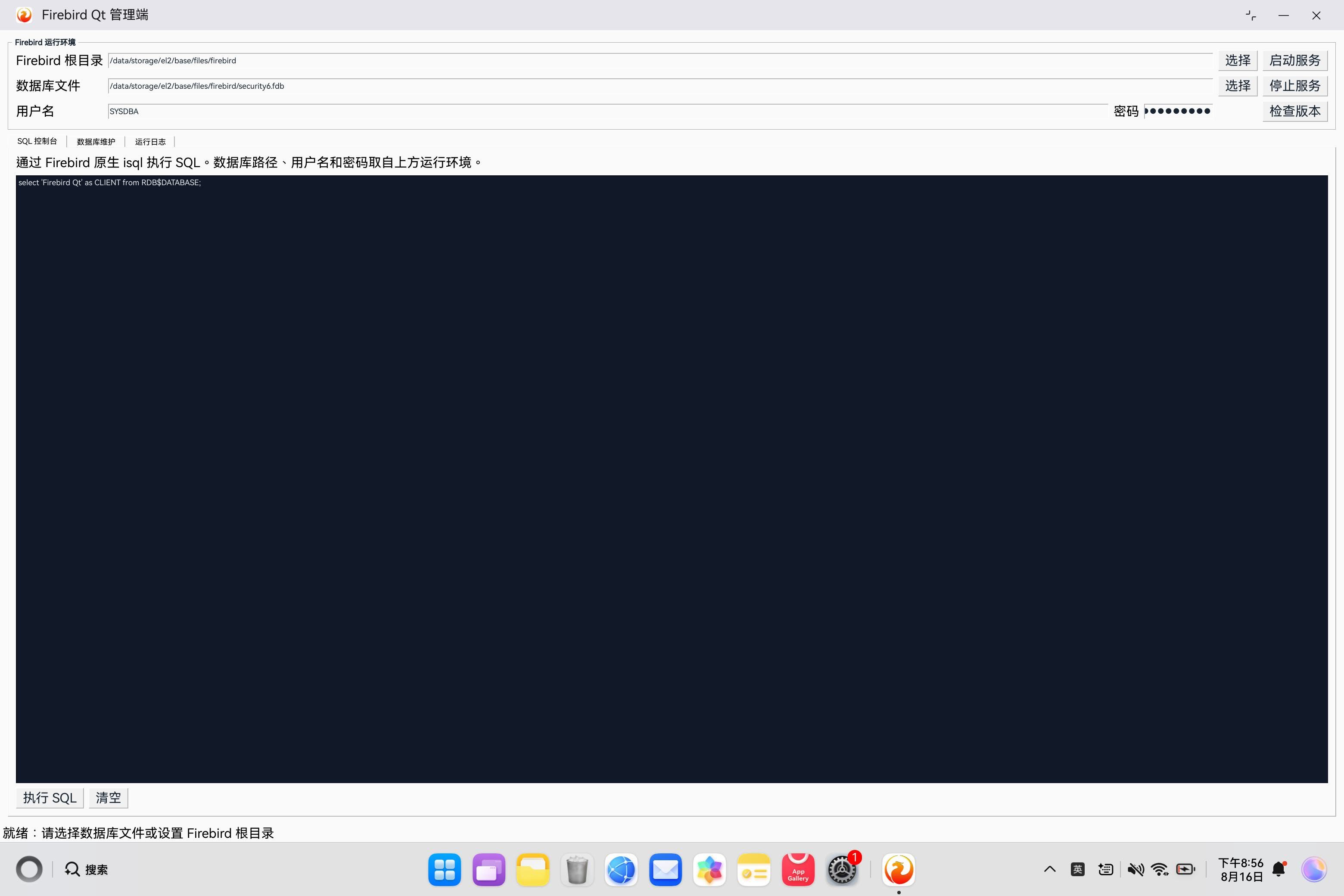Click inside the dark SQL editor area

672,479
